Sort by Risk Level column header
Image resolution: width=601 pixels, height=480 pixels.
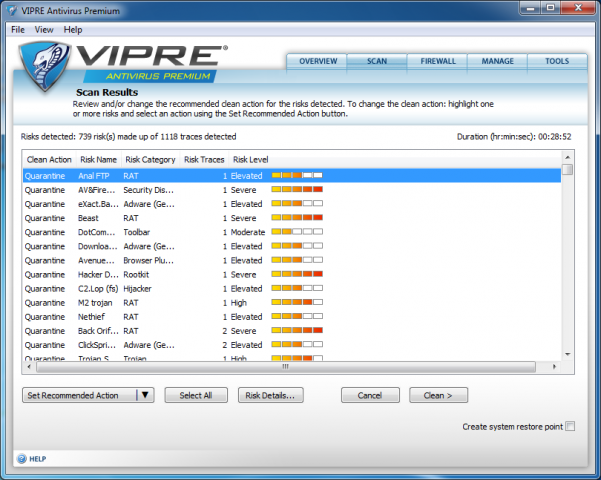[251, 159]
